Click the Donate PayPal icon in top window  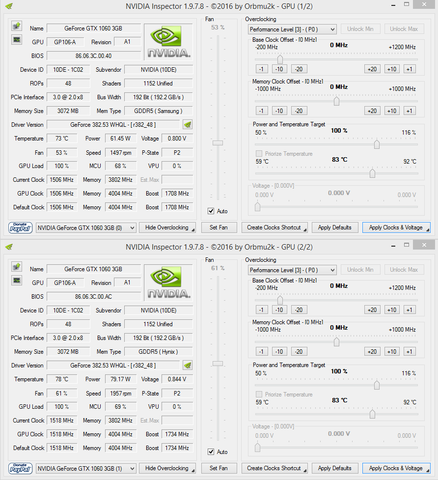20,228
